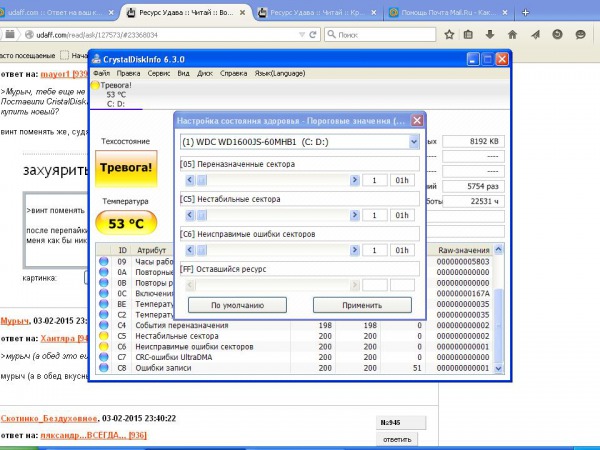The image size is (600, 450).
Task: Click status circle of C8 Ошибки записи row
Action: [104, 368]
